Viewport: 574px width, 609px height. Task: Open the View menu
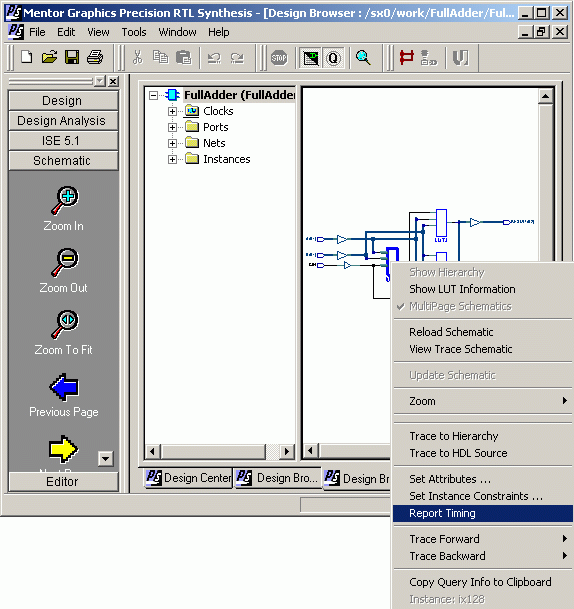coord(98,32)
